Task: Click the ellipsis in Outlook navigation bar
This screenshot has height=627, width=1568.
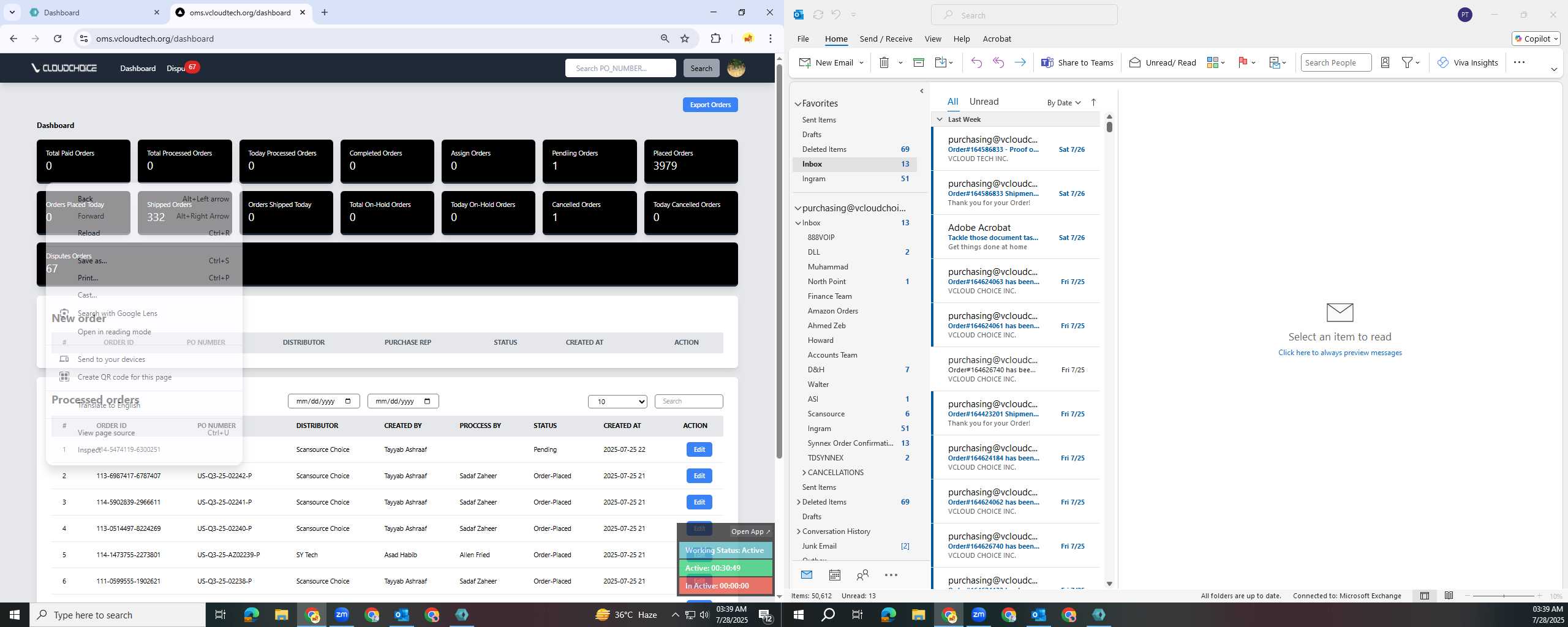Action: point(891,574)
